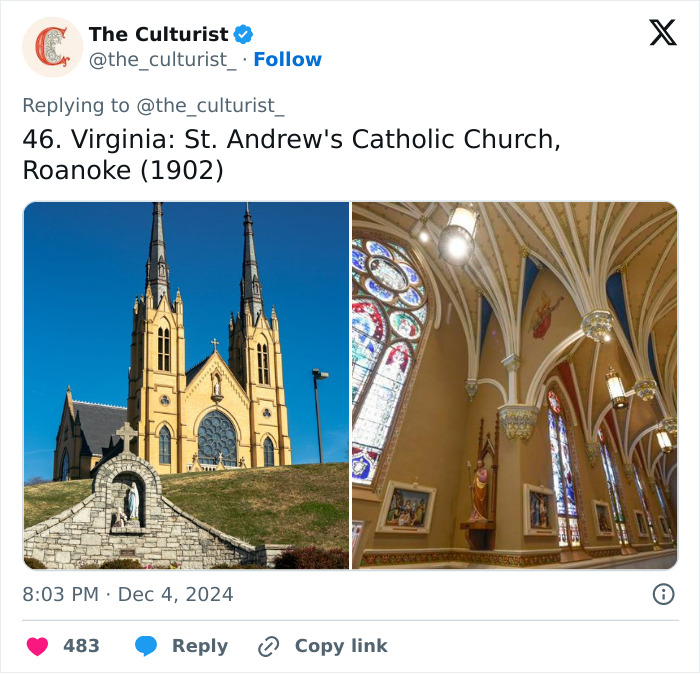Viewport: 700px width, 673px height.
Task: Click the 483 likes count
Action: [x=81, y=646]
